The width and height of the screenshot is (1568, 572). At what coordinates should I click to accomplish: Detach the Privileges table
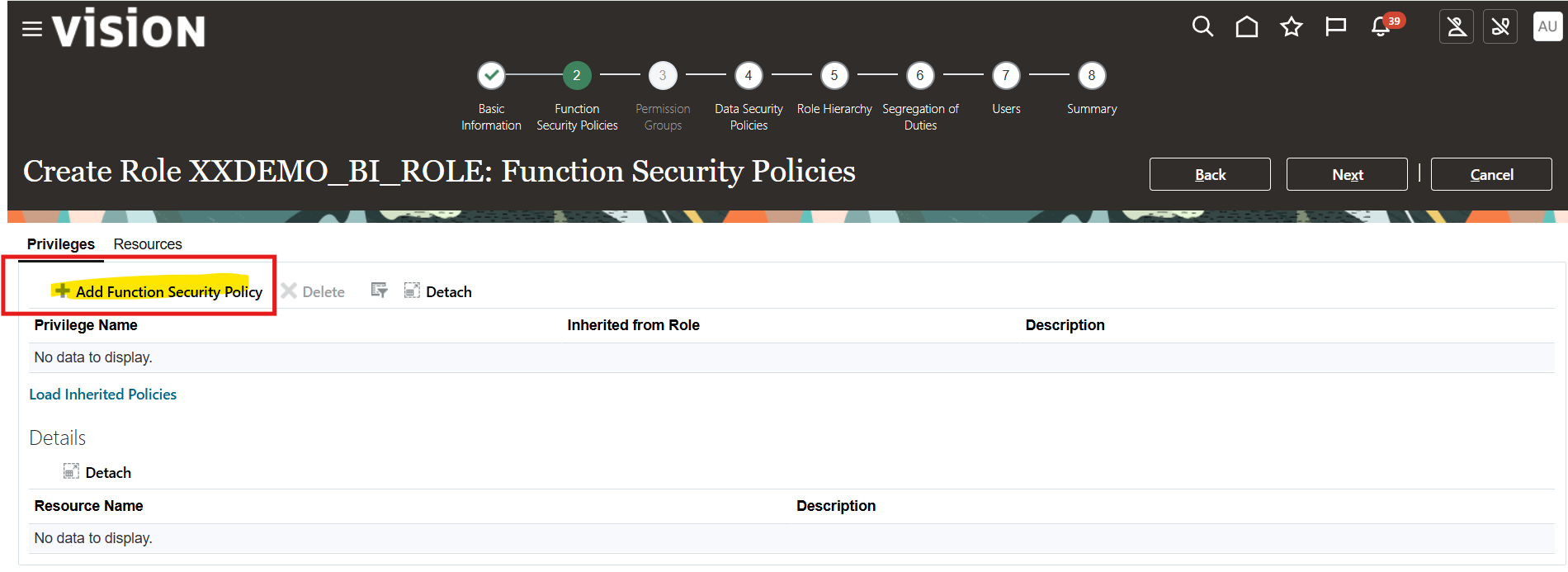pos(438,291)
